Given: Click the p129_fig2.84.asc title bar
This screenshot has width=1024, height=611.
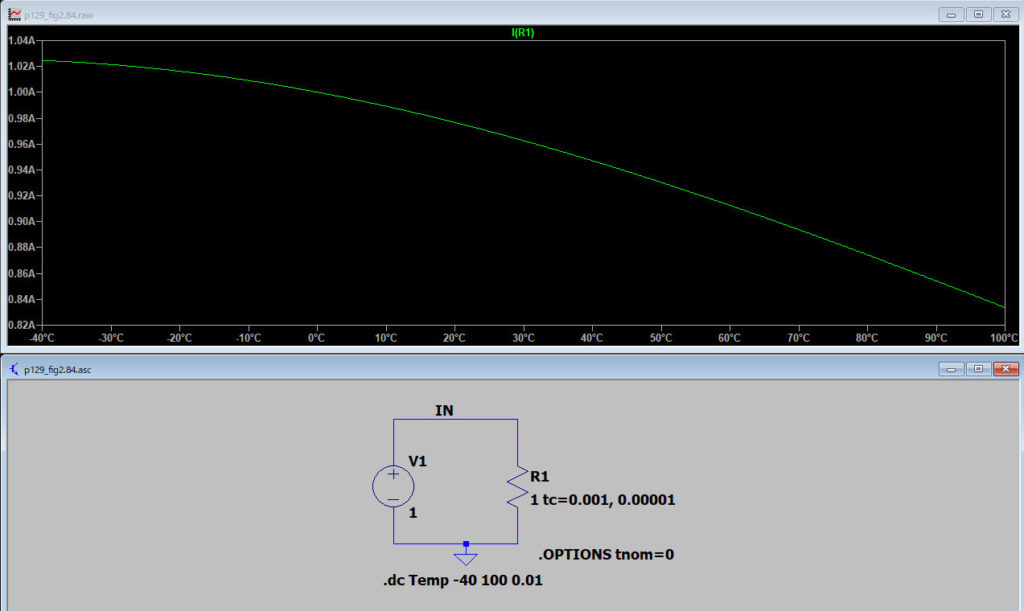Looking at the screenshot, I should tap(400, 369).
